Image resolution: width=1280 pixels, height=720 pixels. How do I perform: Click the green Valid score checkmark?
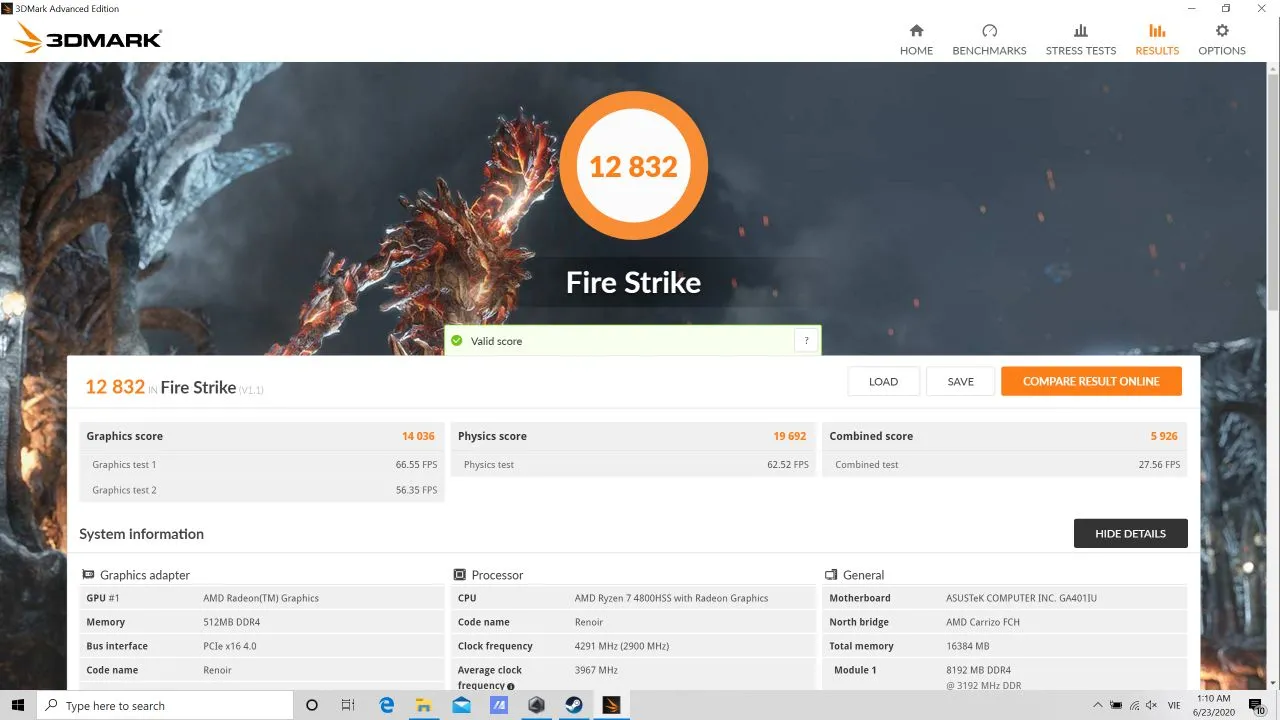[x=457, y=341]
